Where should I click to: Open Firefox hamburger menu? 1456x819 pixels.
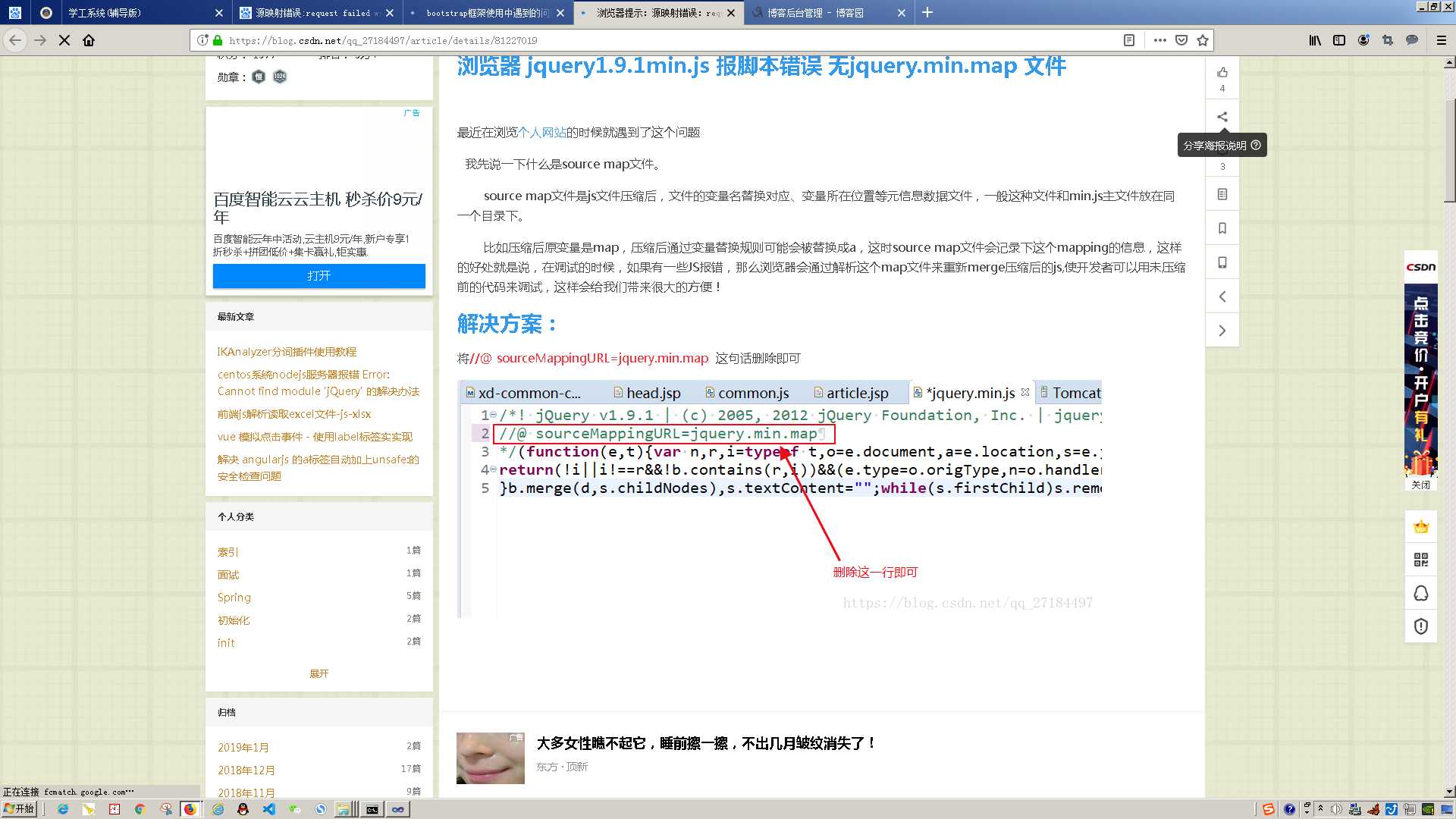point(1442,40)
